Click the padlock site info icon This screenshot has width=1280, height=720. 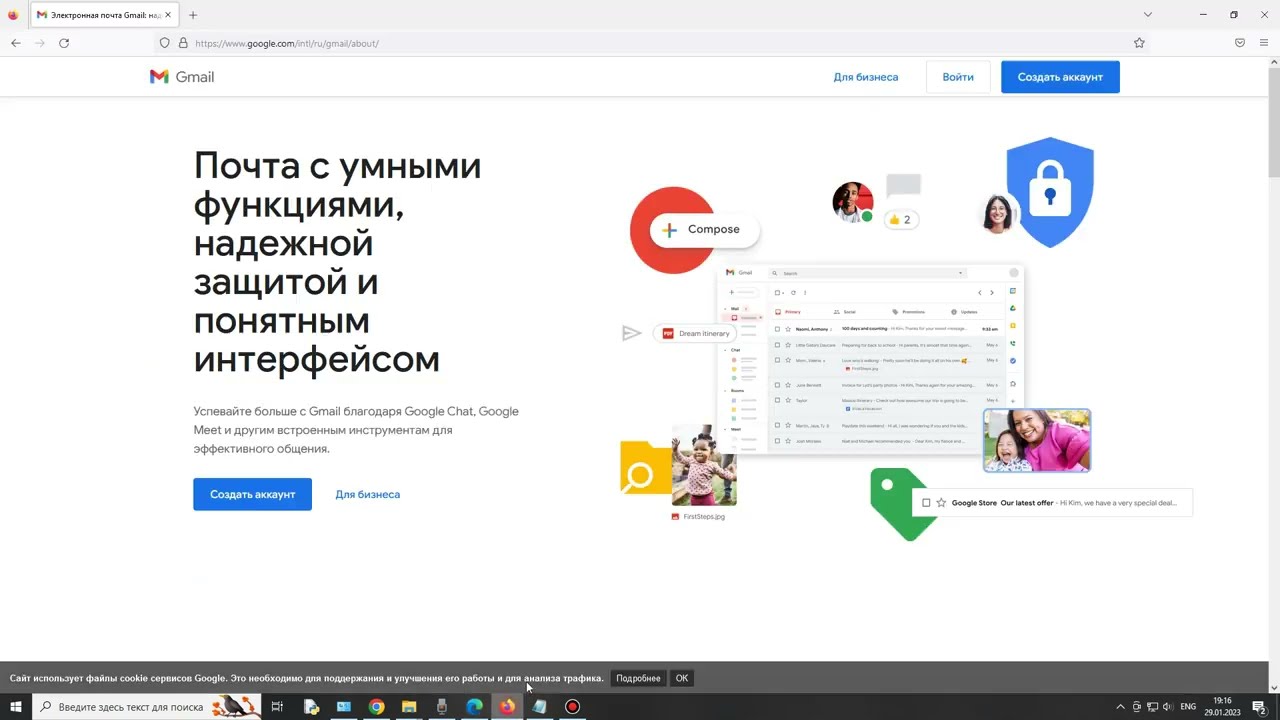(x=183, y=43)
